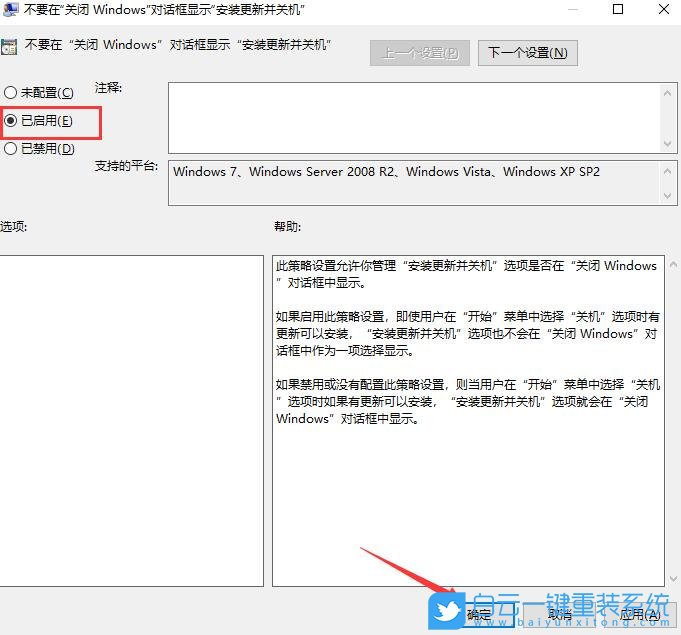Click the 应用(A) apply button
The width and height of the screenshot is (681, 635).
(x=640, y=615)
